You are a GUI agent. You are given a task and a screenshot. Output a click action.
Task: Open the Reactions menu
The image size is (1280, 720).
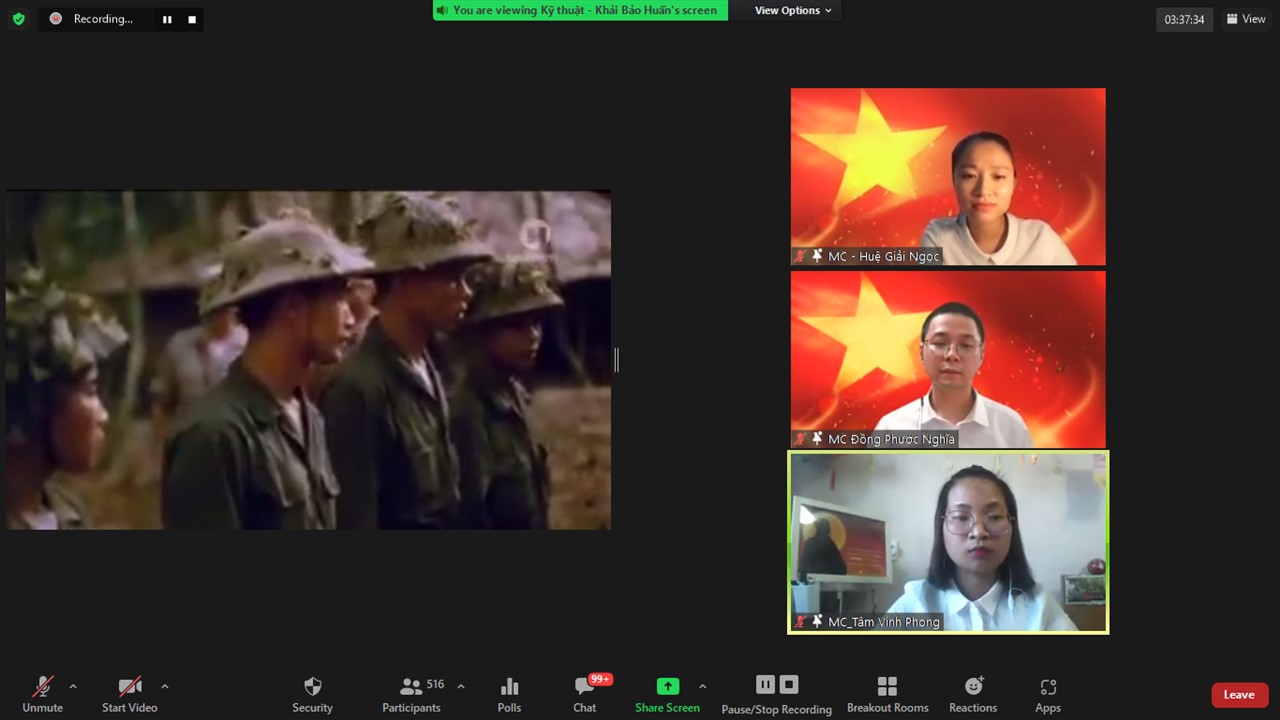973,694
